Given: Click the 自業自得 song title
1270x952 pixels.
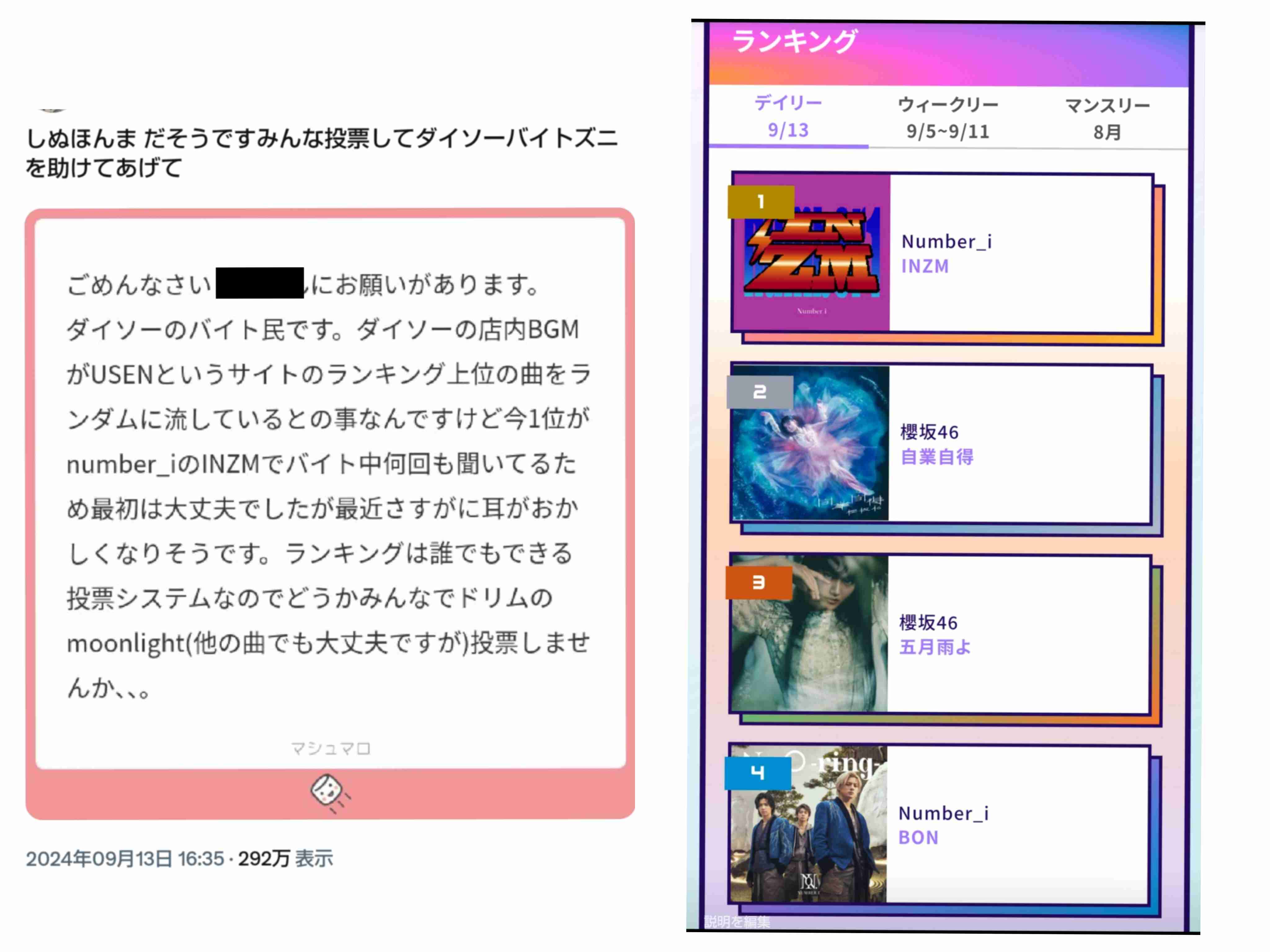Looking at the screenshot, I should point(937,457).
